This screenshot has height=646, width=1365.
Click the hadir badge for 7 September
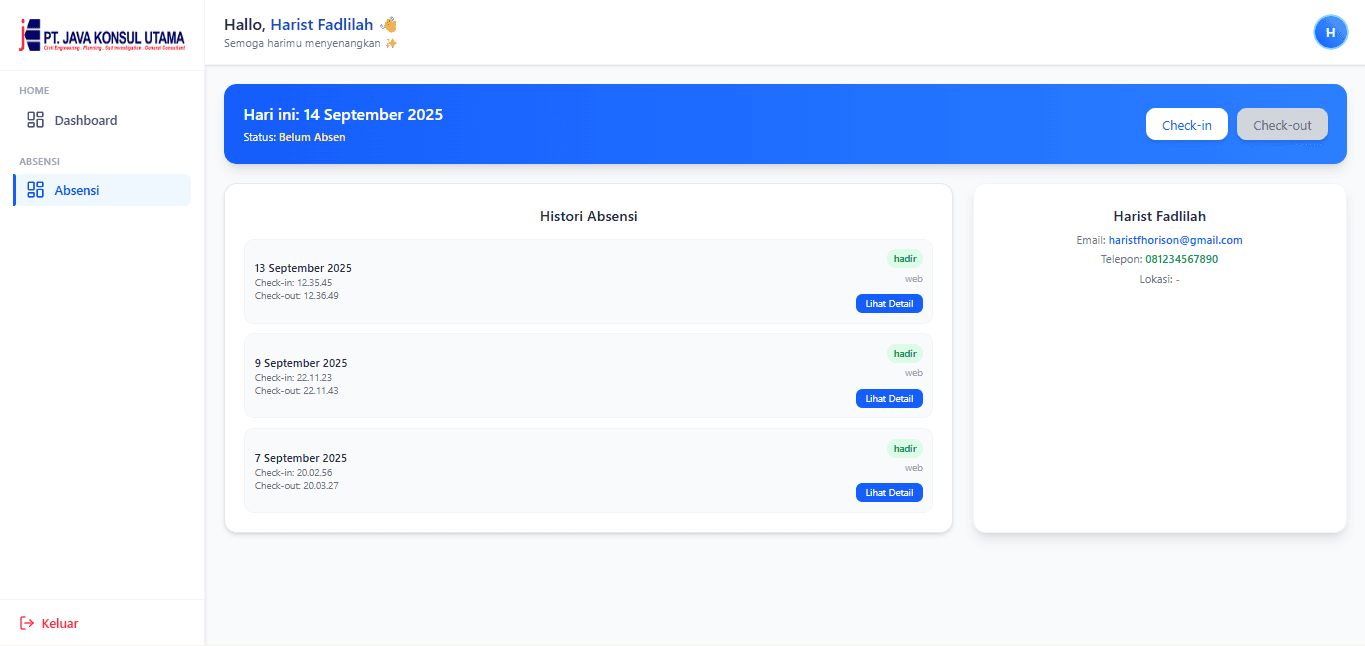904,448
